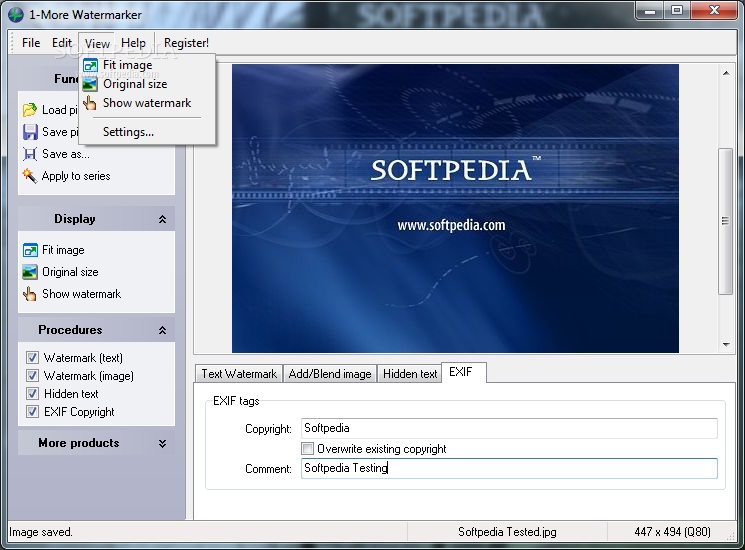Open the Edit menu
The image size is (745, 550).
point(62,43)
